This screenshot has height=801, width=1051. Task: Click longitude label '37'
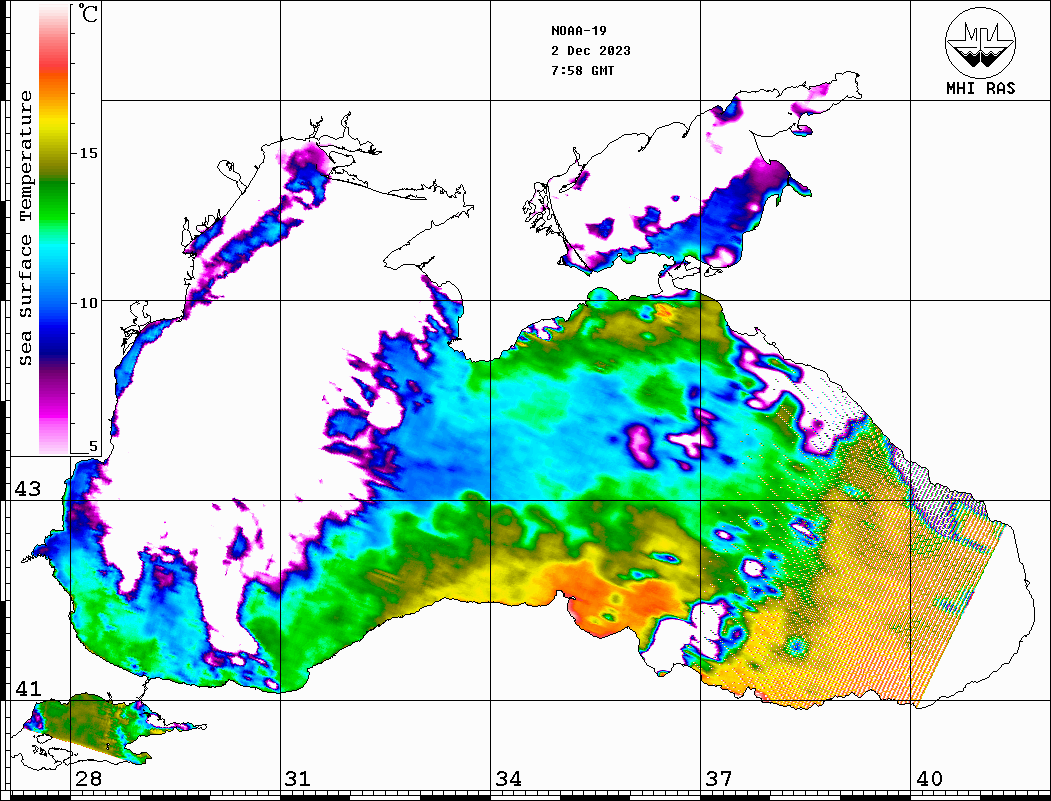pyautogui.click(x=719, y=779)
